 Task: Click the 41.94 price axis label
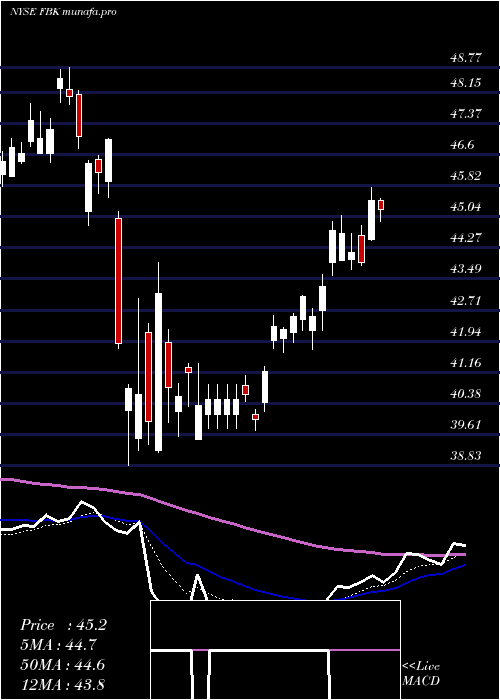point(466,332)
